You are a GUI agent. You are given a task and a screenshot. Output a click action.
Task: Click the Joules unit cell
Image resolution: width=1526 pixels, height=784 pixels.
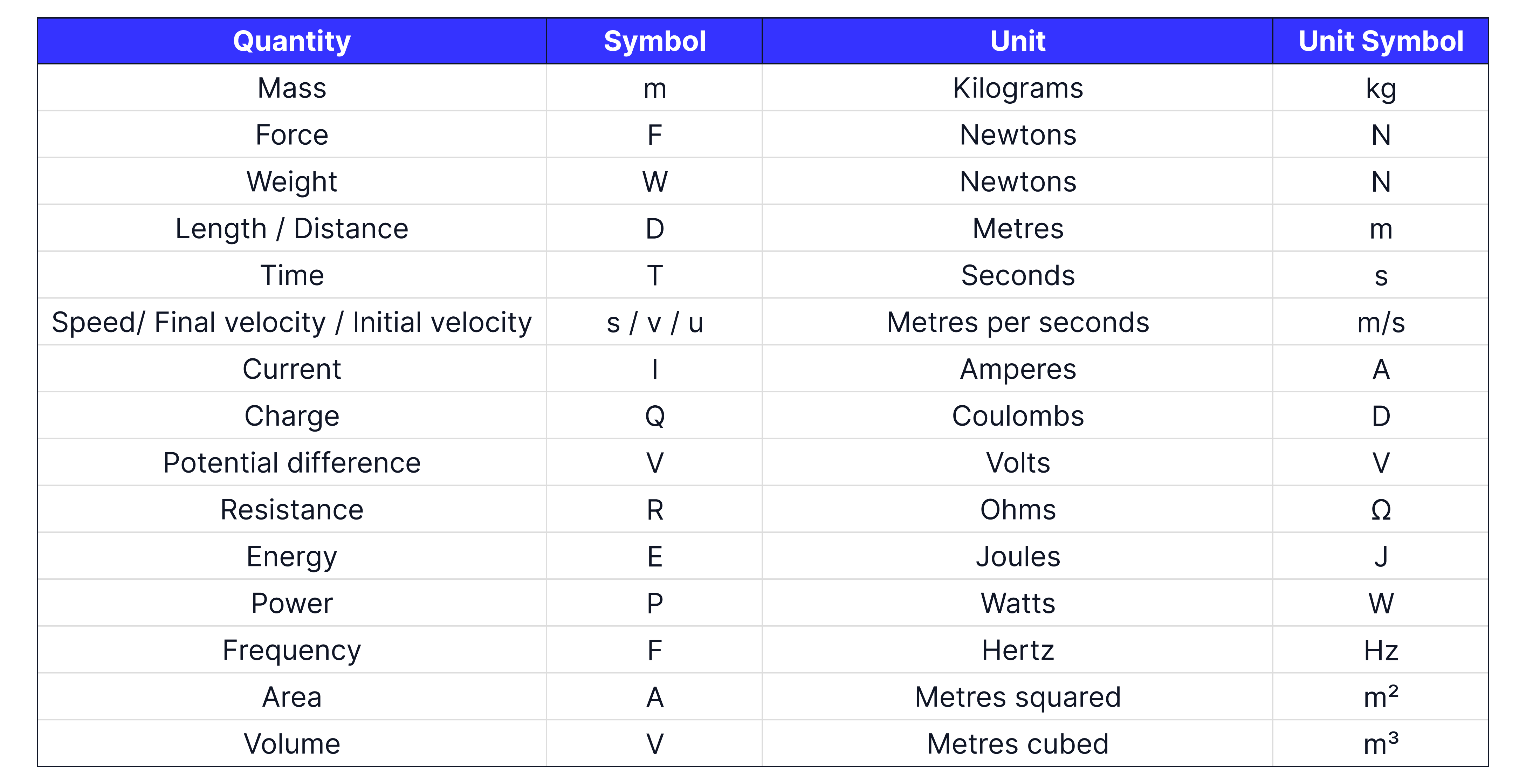1018,556
